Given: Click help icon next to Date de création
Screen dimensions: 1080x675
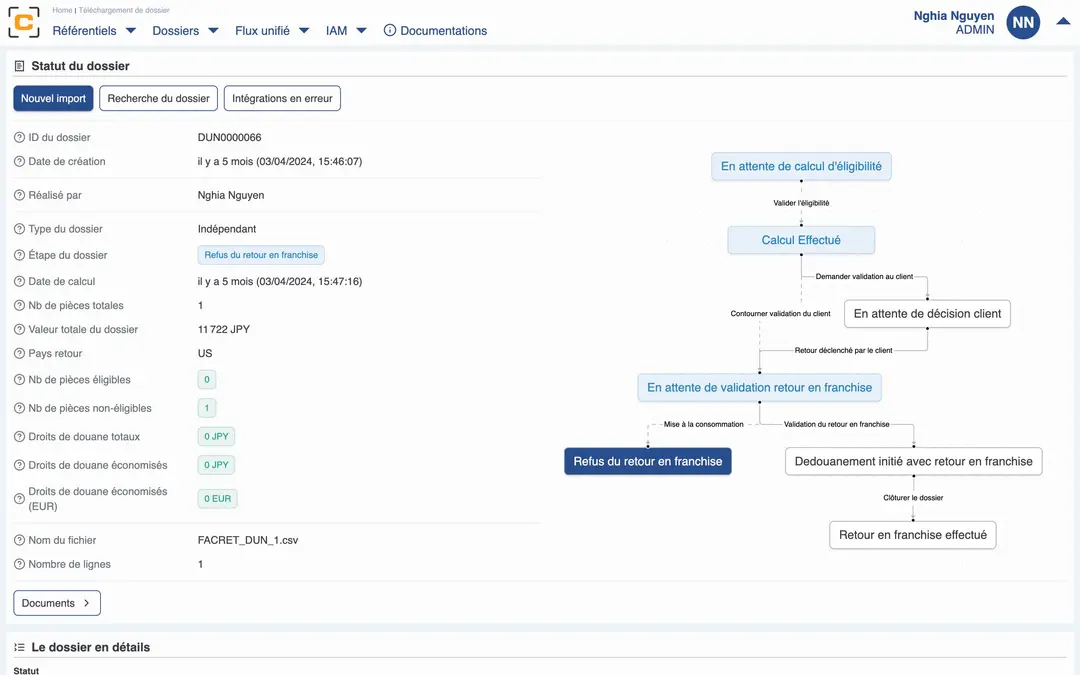Looking at the screenshot, I should pos(19,162).
